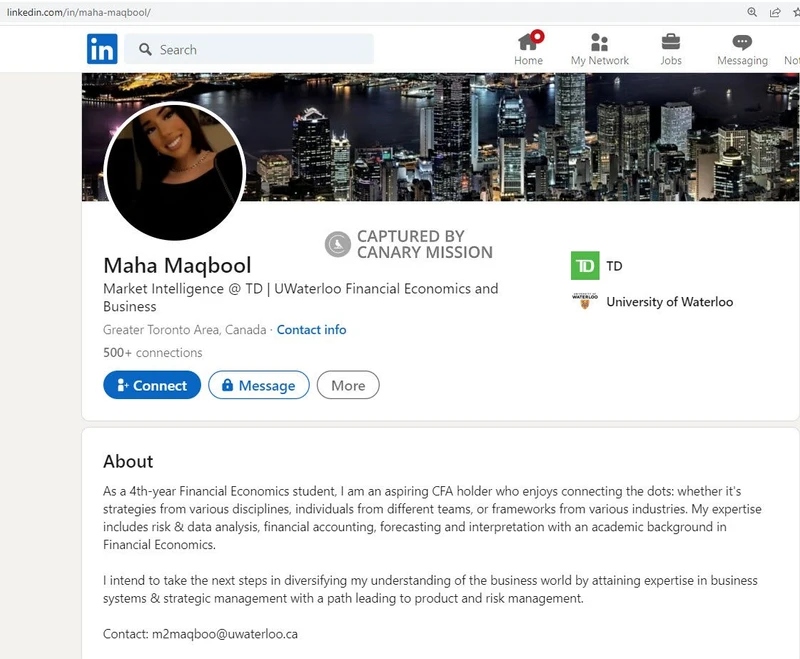Expand the More options menu
Screen dimensions: 800x659
pyautogui.click(x=348, y=385)
